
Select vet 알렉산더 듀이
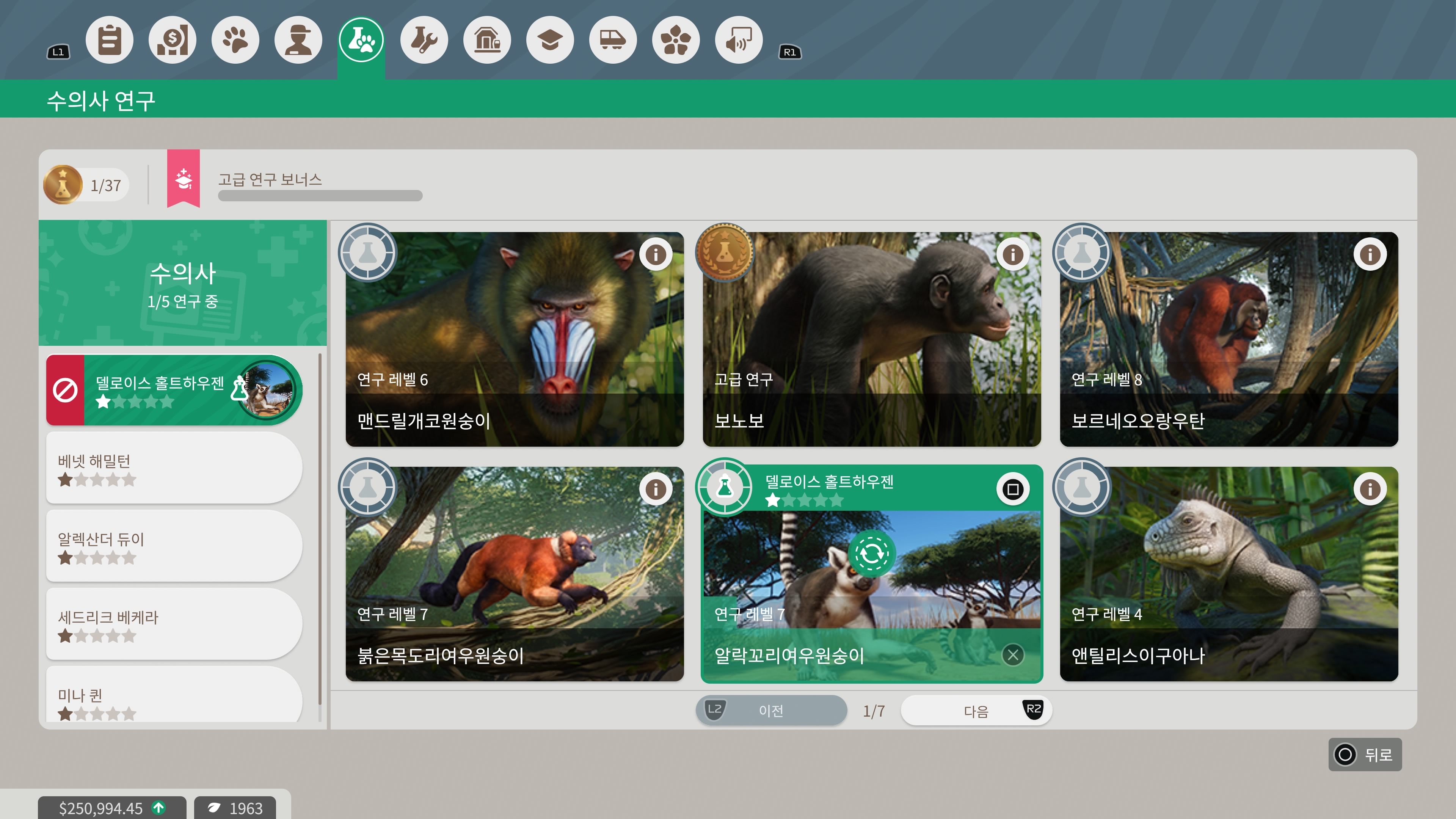tap(174, 546)
